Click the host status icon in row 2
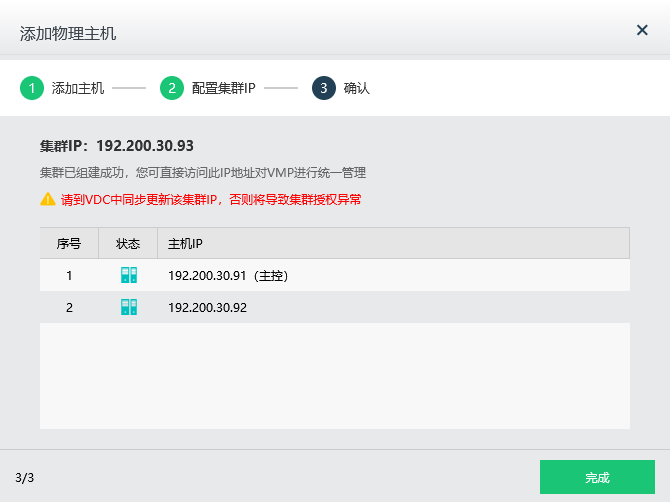 128,307
